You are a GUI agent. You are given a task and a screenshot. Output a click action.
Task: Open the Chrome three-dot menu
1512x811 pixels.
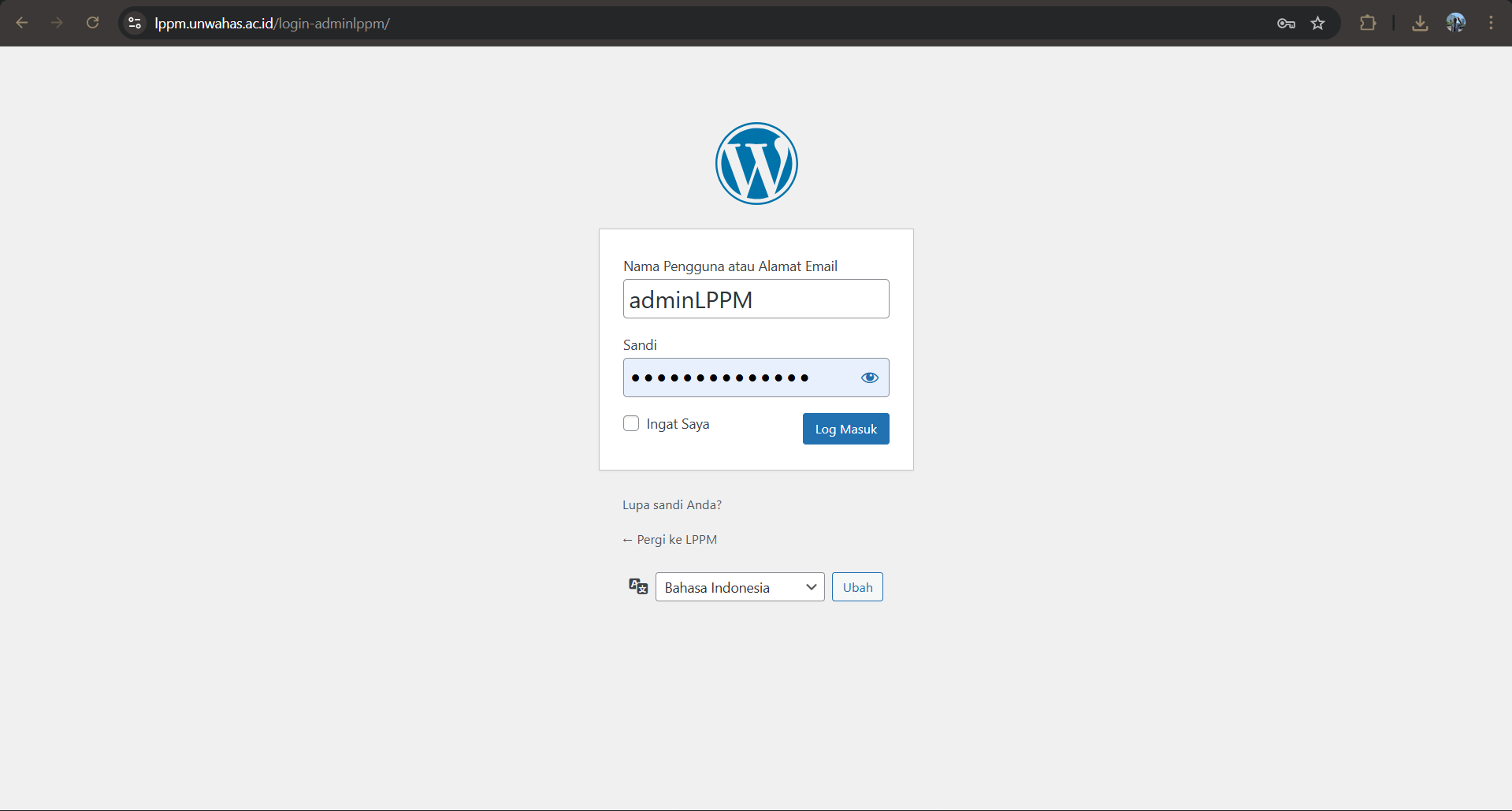pyautogui.click(x=1491, y=23)
